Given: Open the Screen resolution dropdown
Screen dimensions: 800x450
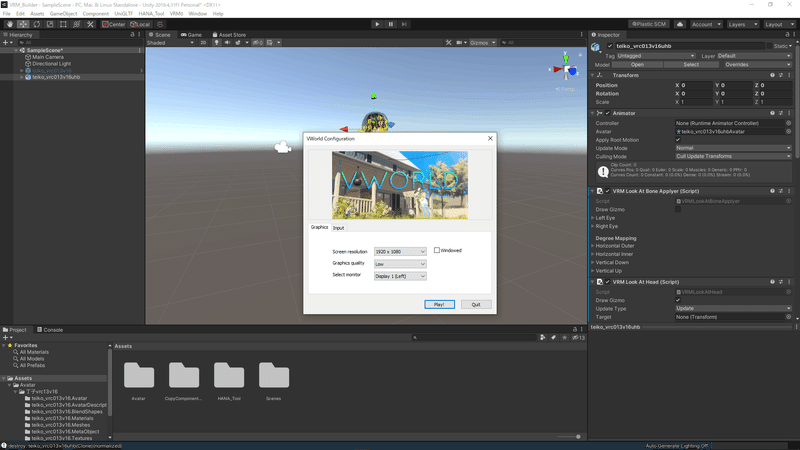Looking at the screenshot, I should 400,252.
